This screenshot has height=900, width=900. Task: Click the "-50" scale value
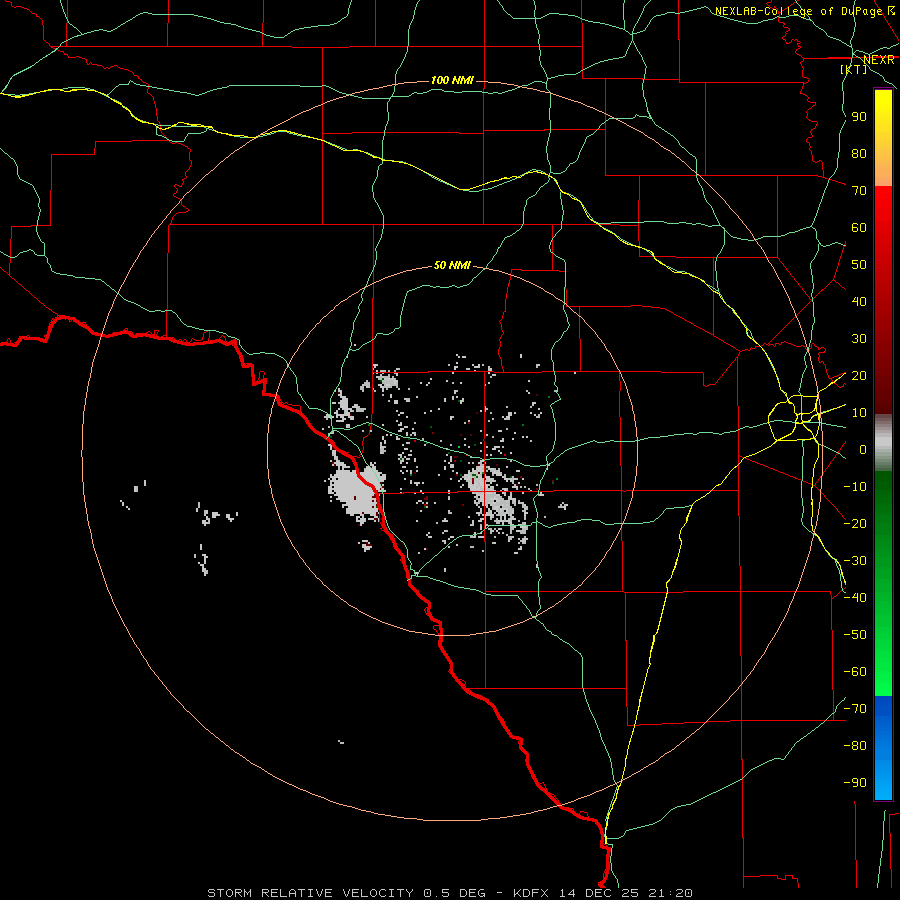855,635
